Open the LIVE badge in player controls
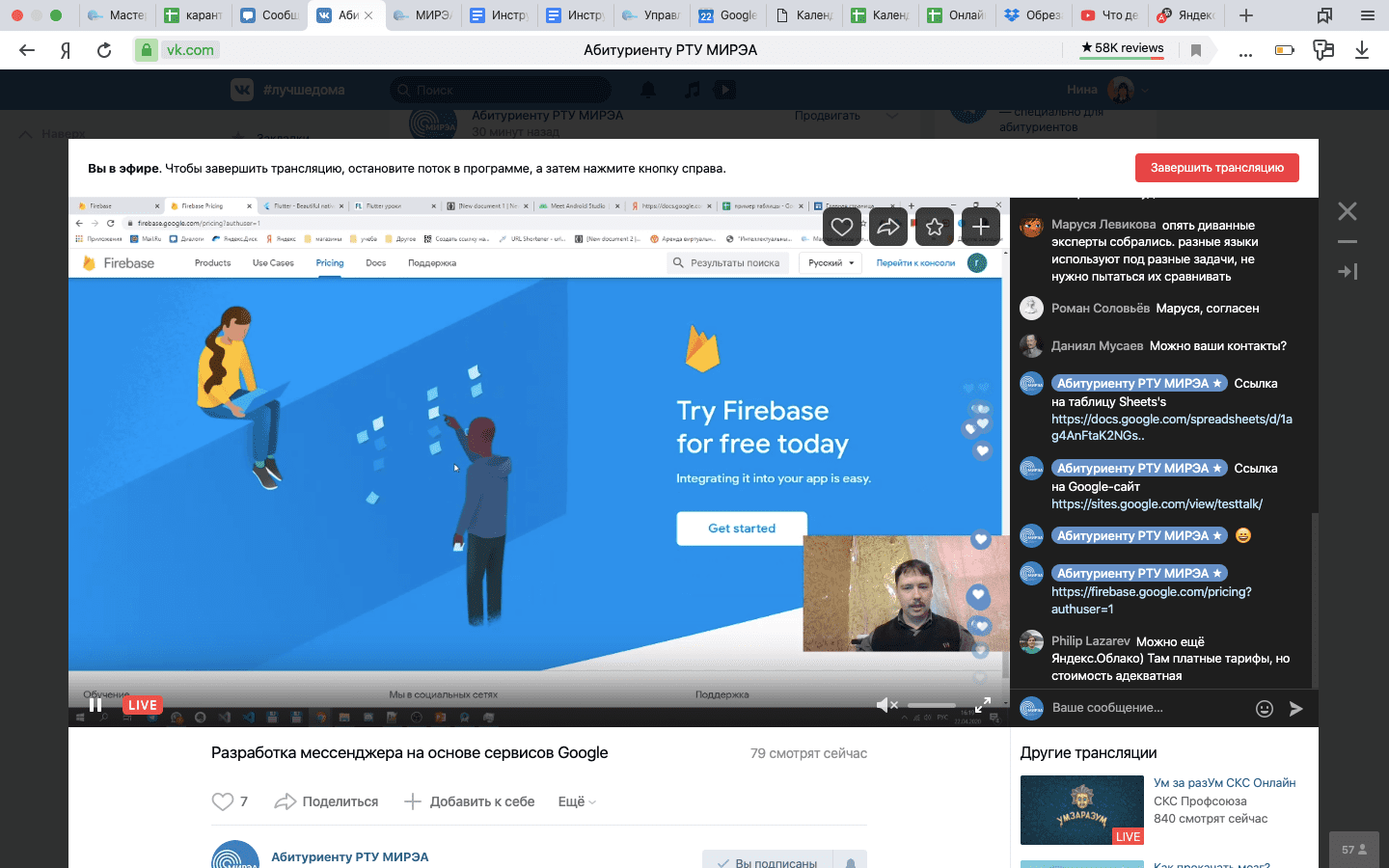Viewport: 1389px width, 868px height. click(143, 705)
